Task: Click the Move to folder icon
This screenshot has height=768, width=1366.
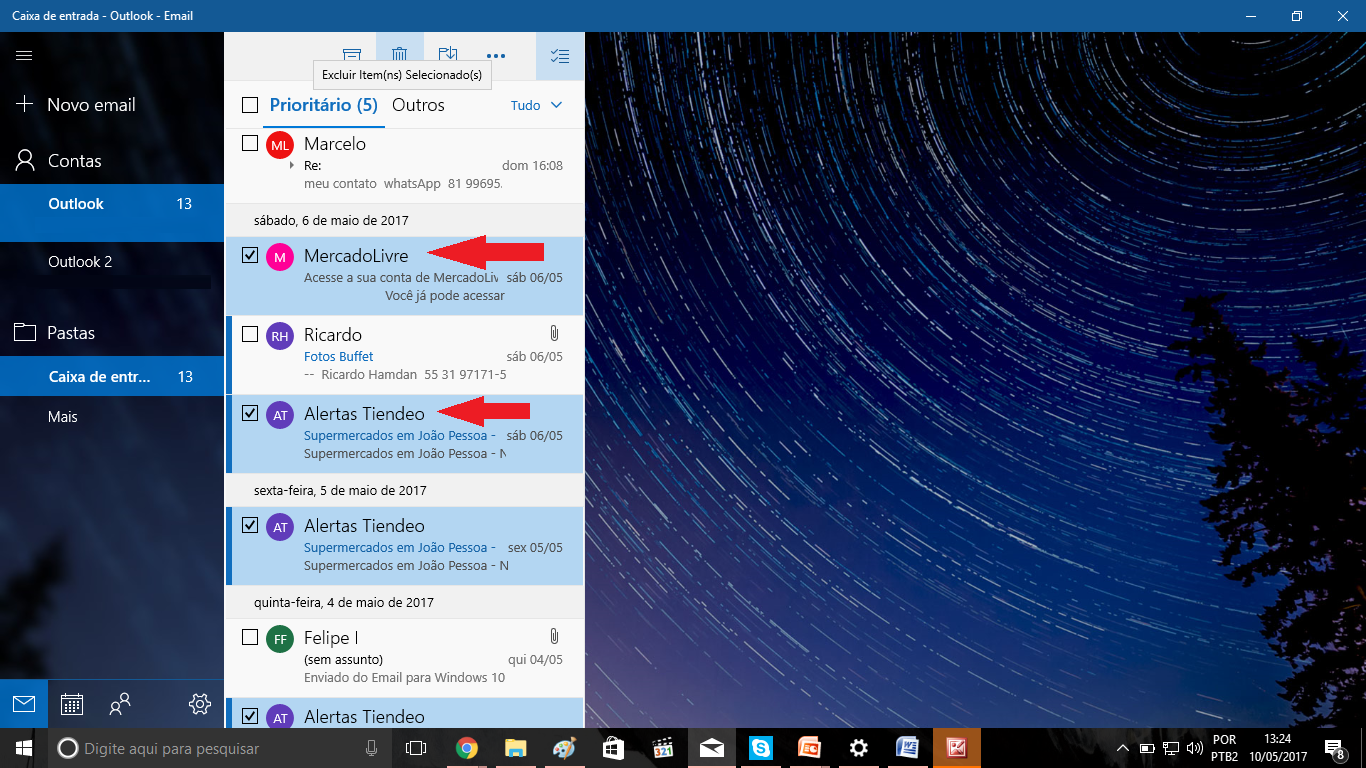Action: click(448, 56)
